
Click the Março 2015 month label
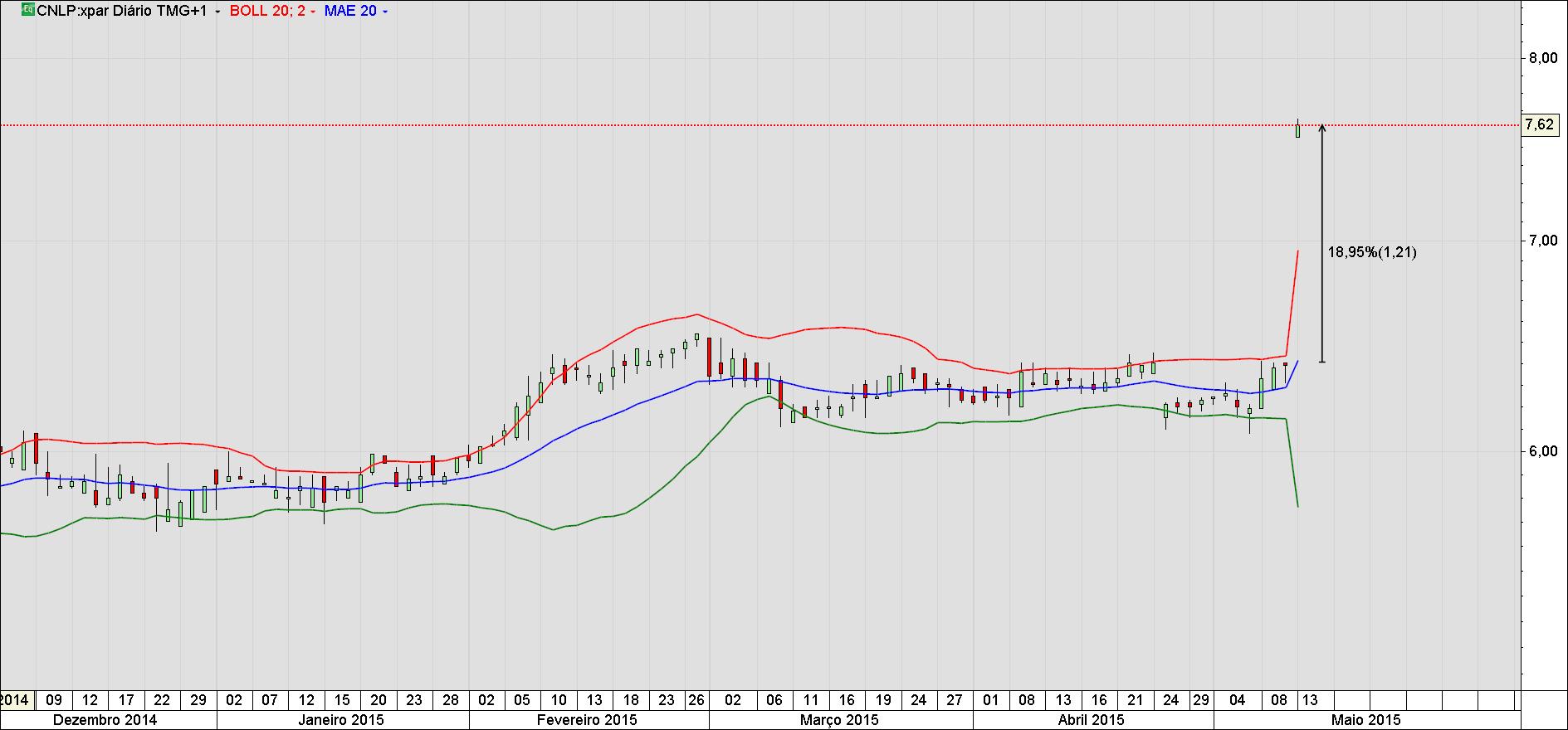839,720
